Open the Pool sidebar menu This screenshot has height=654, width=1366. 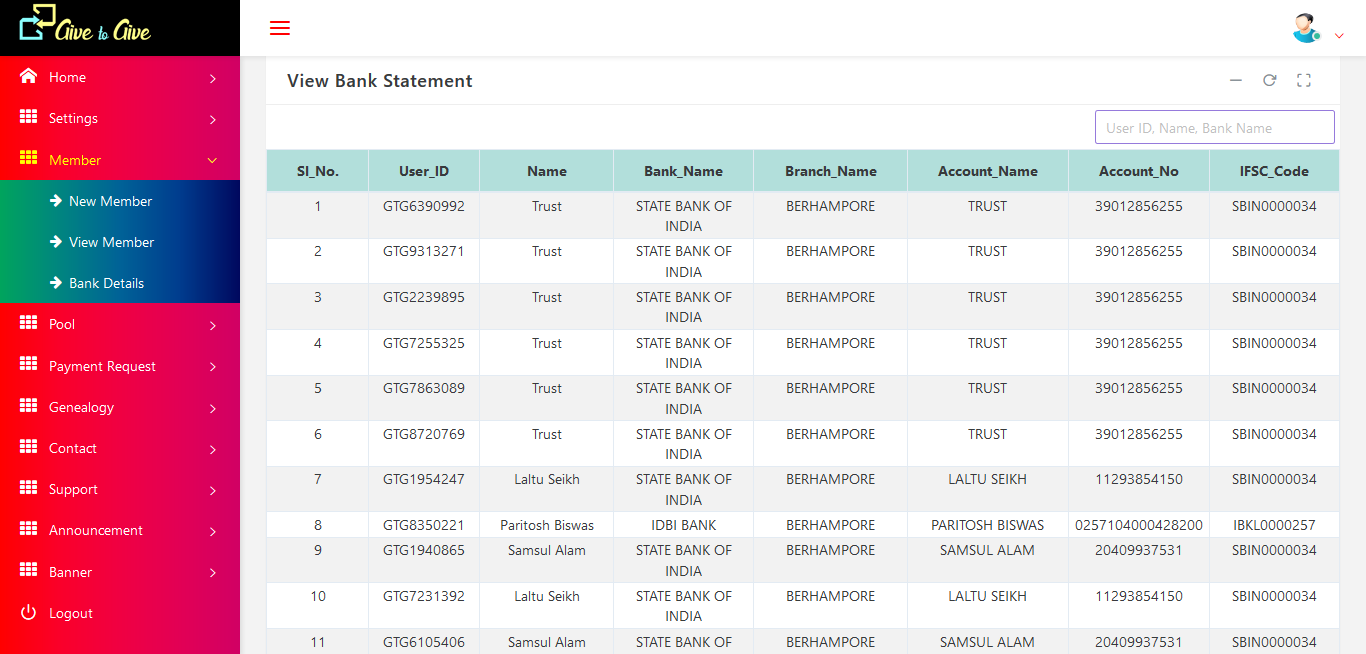coord(120,324)
